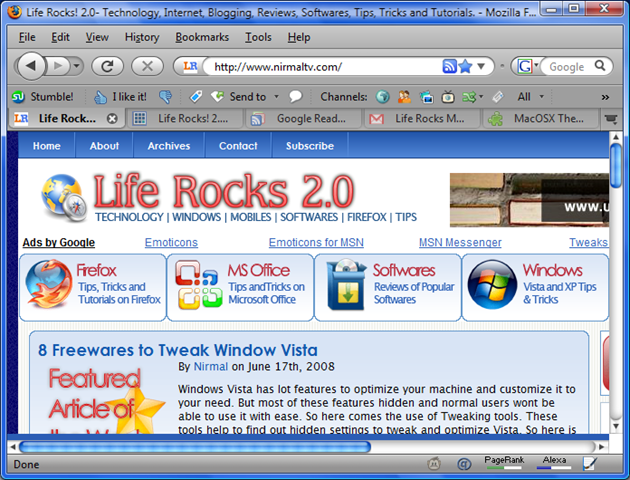Click the Home navigation link on site

click(47, 146)
